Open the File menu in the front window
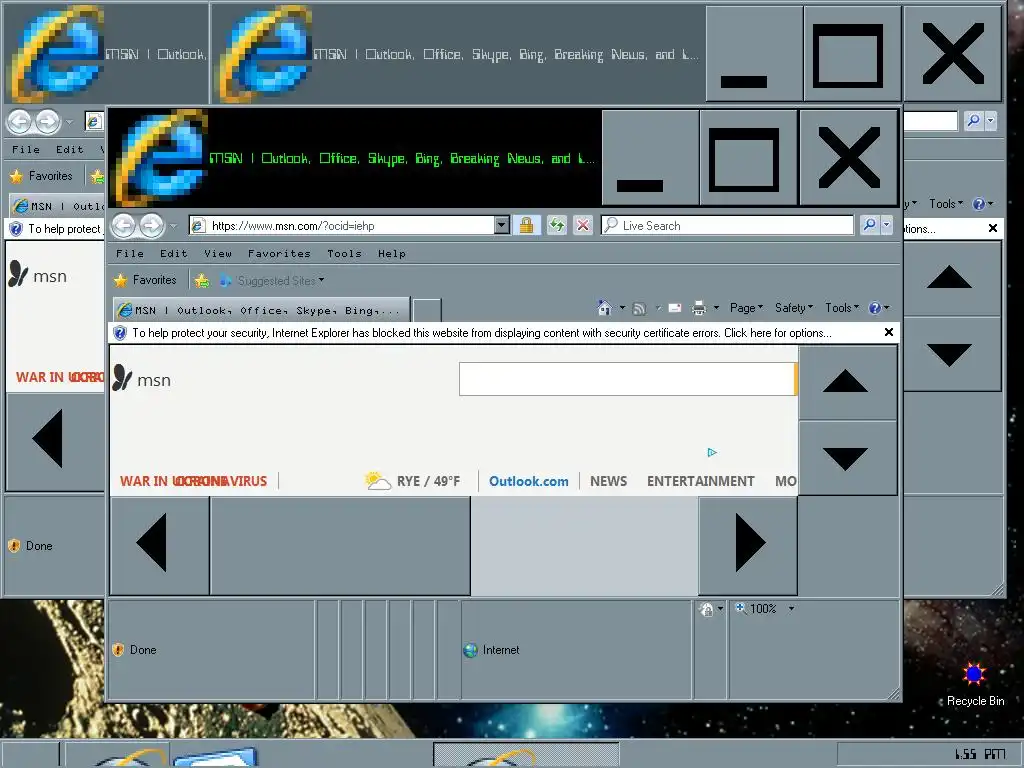Viewport: 1024px width, 768px height. [x=130, y=253]
